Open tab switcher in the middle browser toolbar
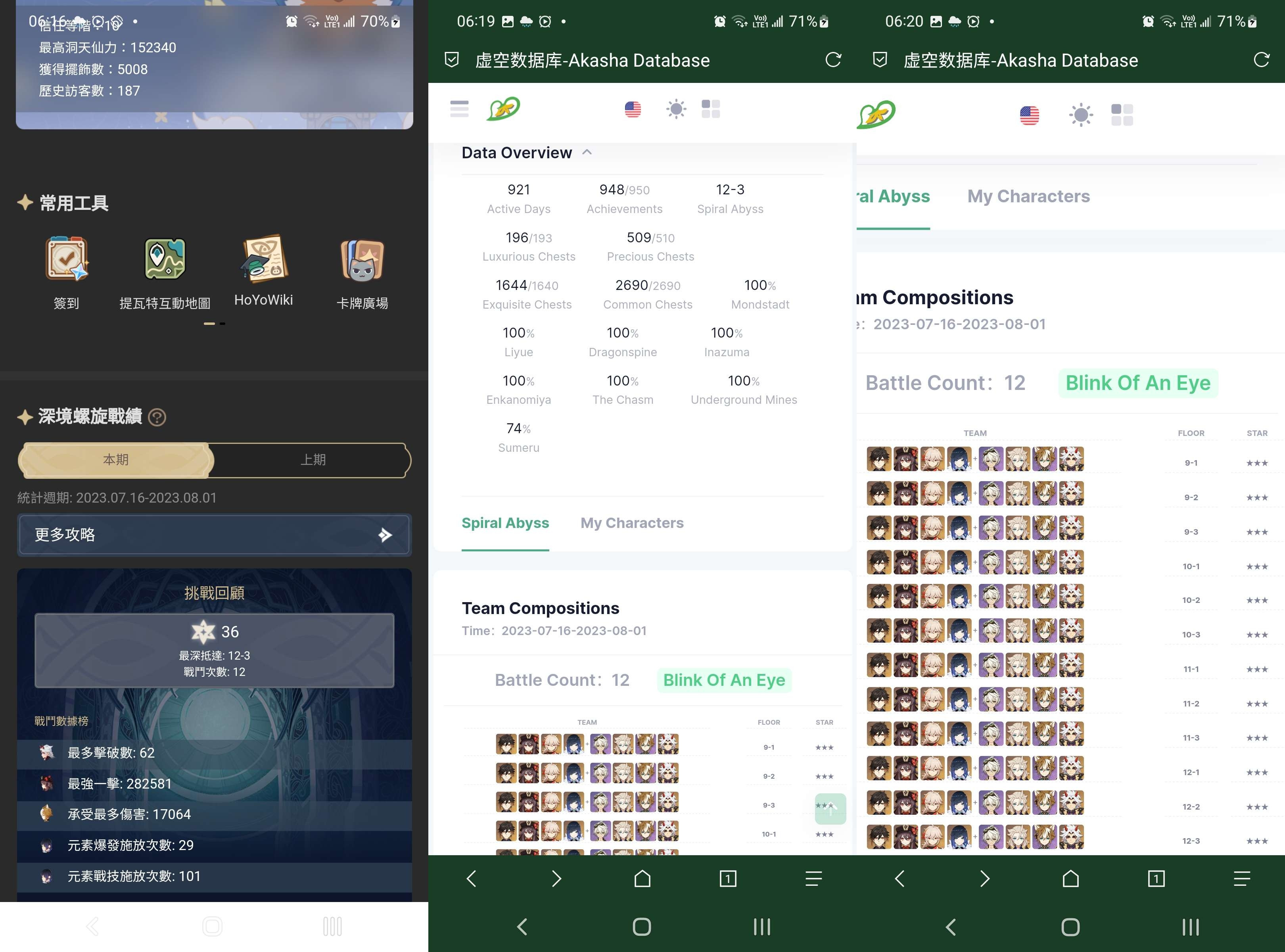Screen dimensions: 1285x952 point(728,878)
